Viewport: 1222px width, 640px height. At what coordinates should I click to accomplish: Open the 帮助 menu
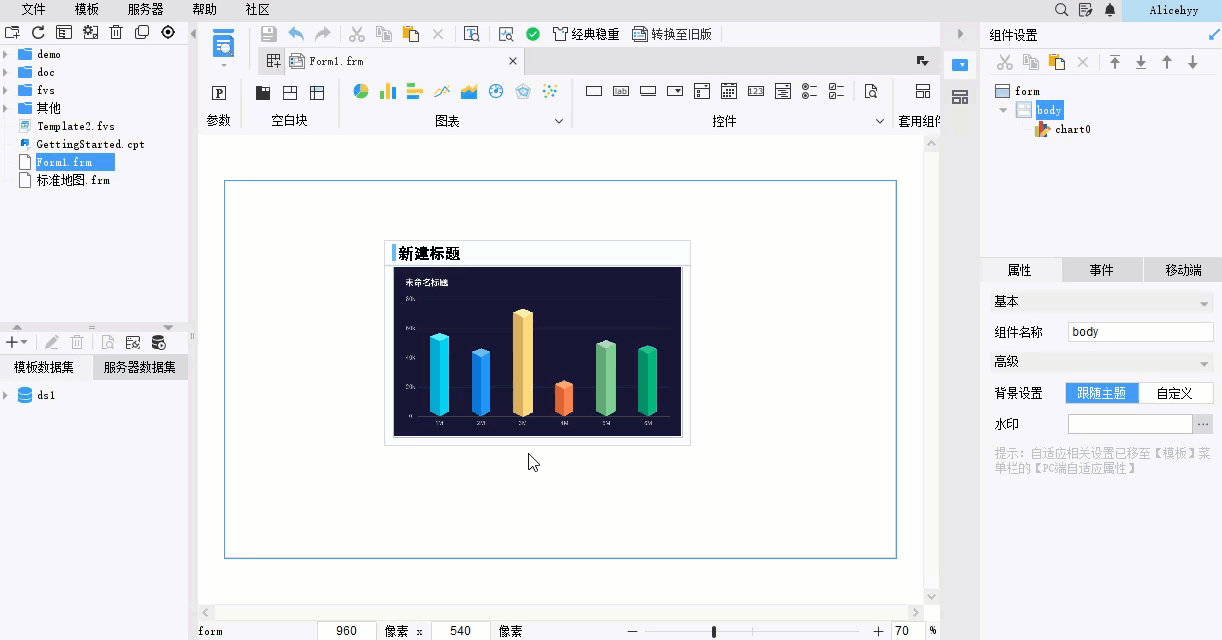coord(204,9)
